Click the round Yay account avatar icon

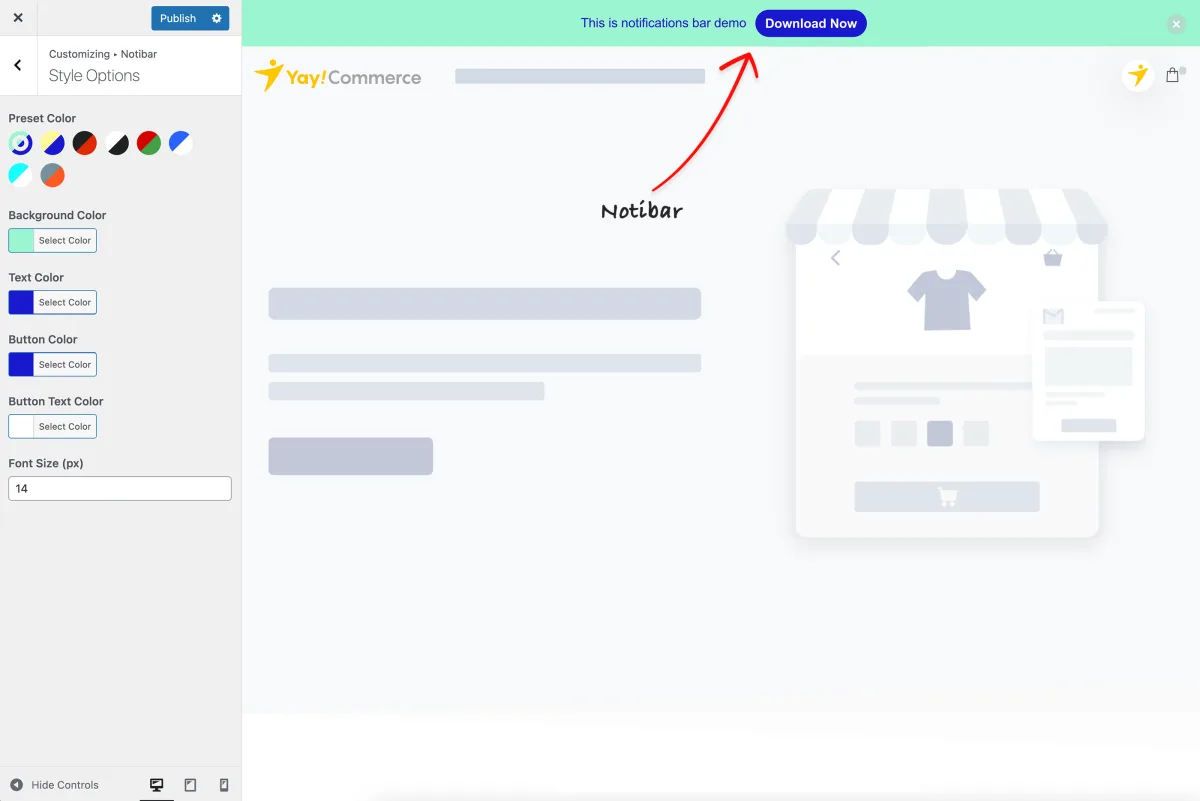coord(1138,75)
